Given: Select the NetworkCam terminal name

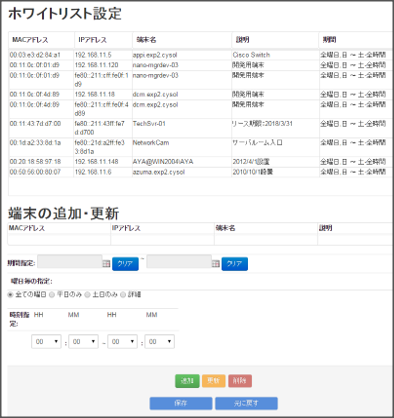Looking at the screenshot, I should click(x=151, y=143).
